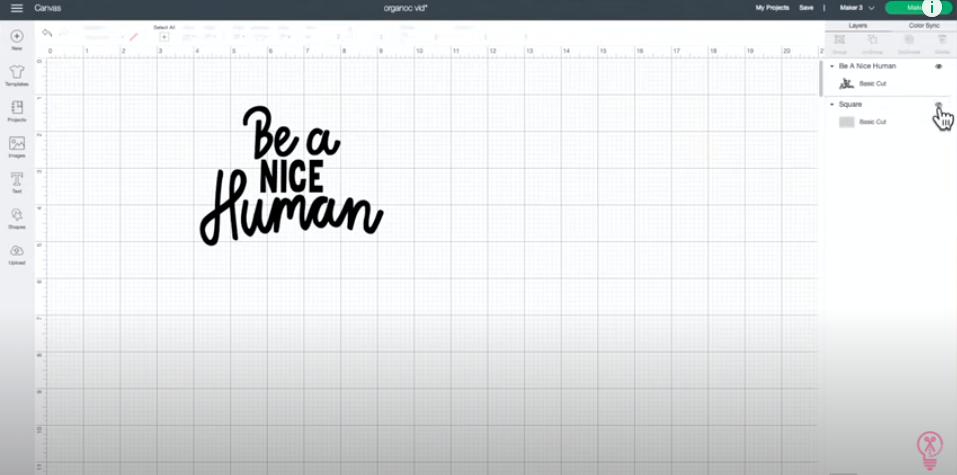Open the Images library

(x=16, y=147)
